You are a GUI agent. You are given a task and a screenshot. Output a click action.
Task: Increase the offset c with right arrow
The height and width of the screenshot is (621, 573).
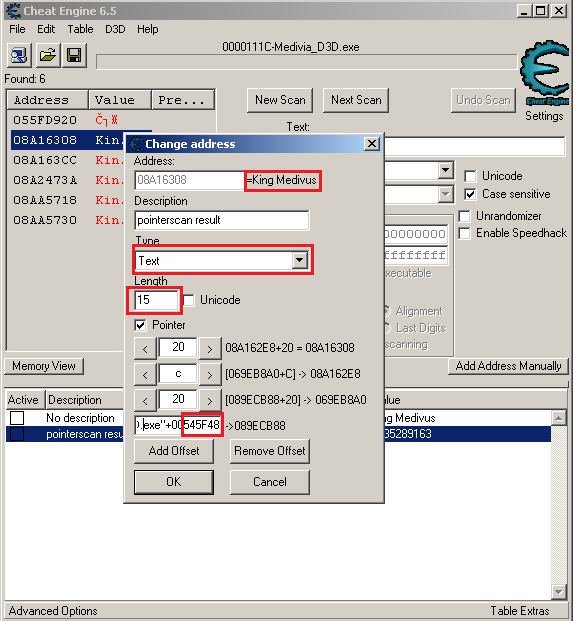coord(210,375)
